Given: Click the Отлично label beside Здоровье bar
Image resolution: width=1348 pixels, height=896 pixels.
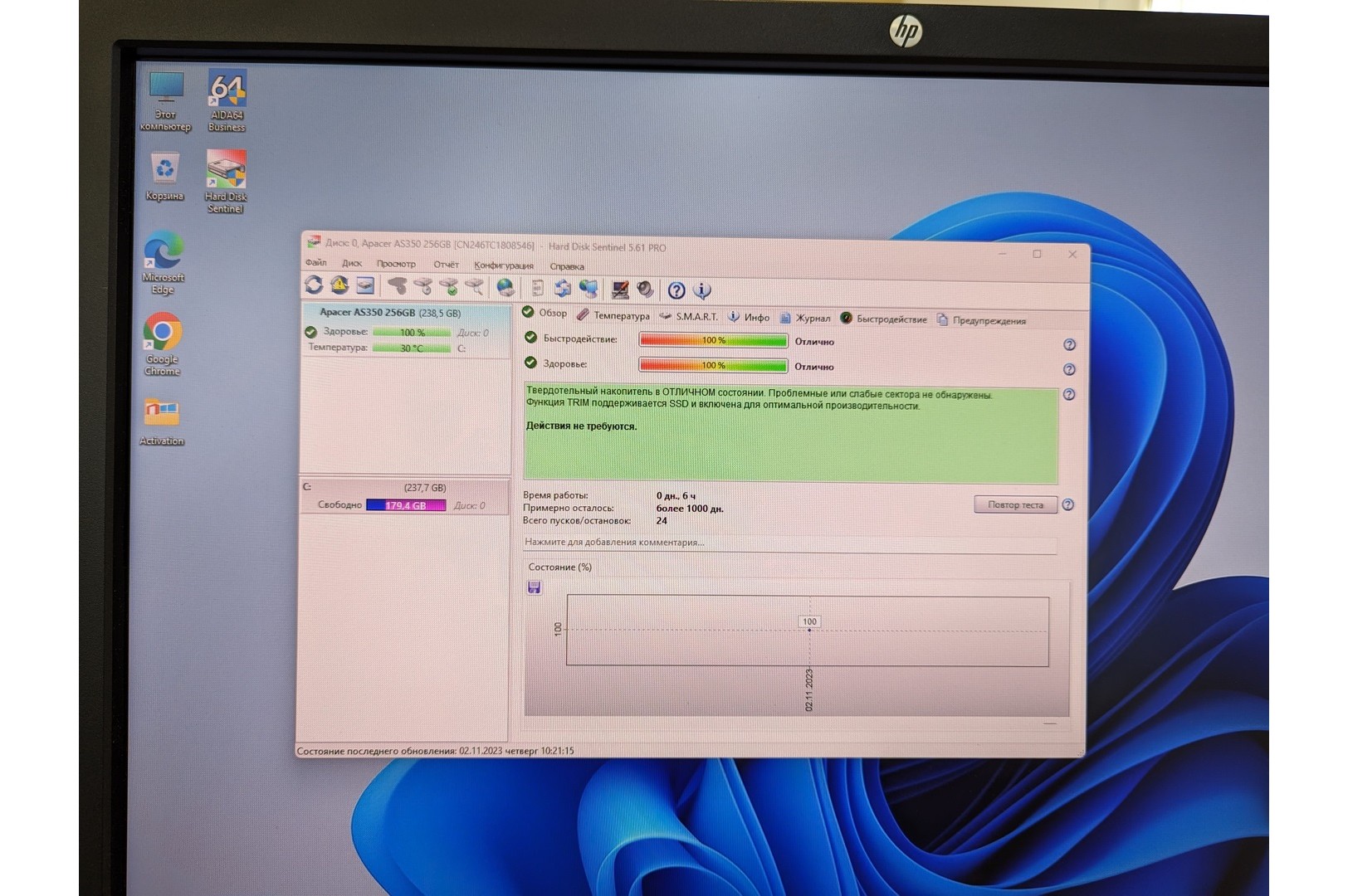Looking at the screenshot, I should tap(814, 367).
